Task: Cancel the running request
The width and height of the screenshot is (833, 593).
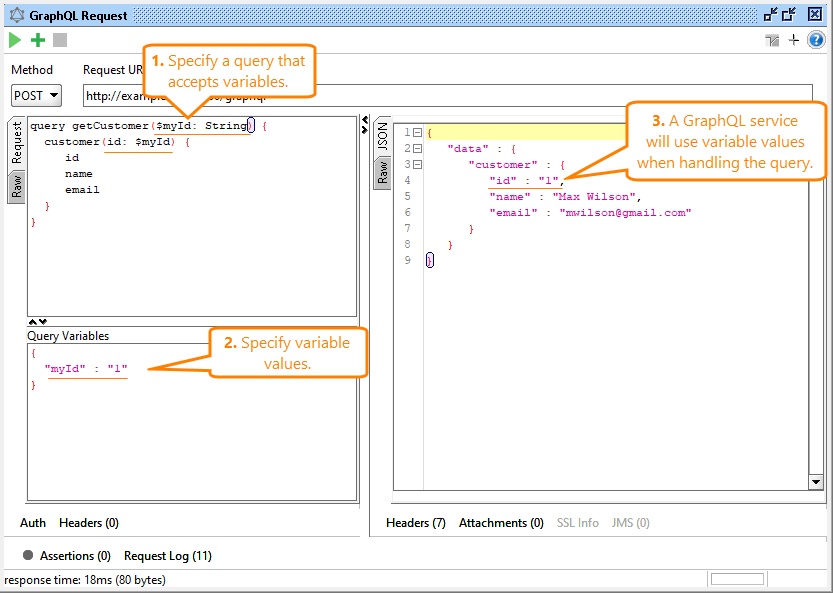Action: (x=59, y=40)
